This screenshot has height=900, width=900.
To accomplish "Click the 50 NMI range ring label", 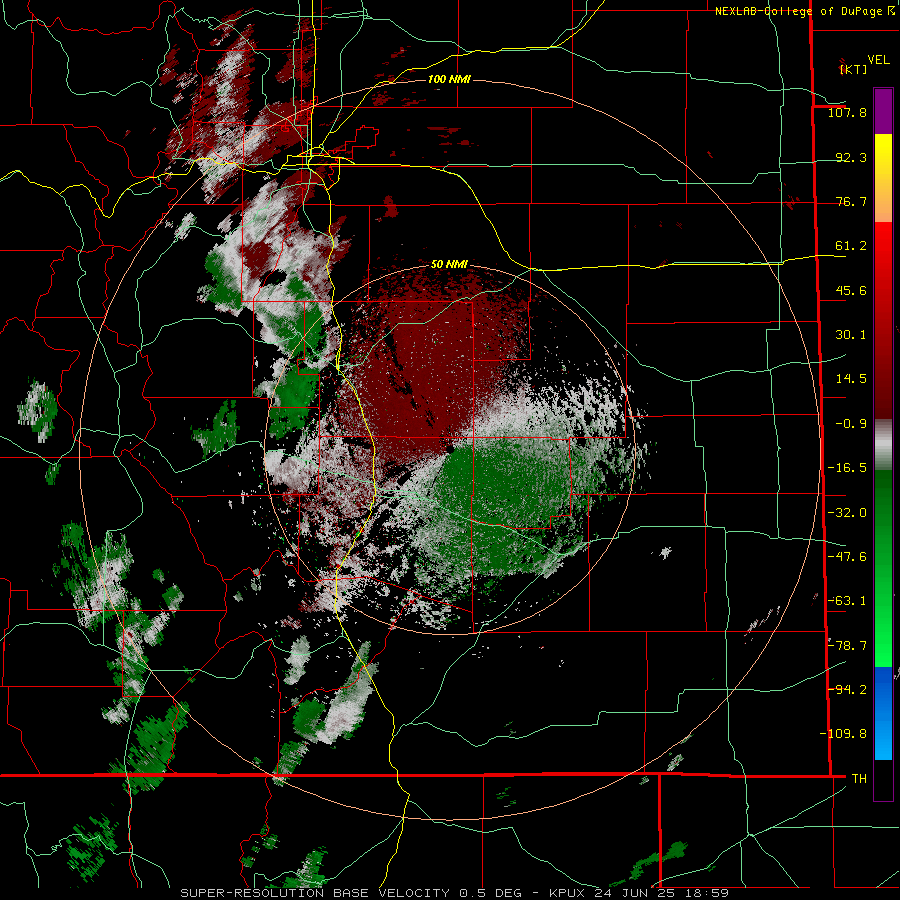I will click(x=449, y=264).
